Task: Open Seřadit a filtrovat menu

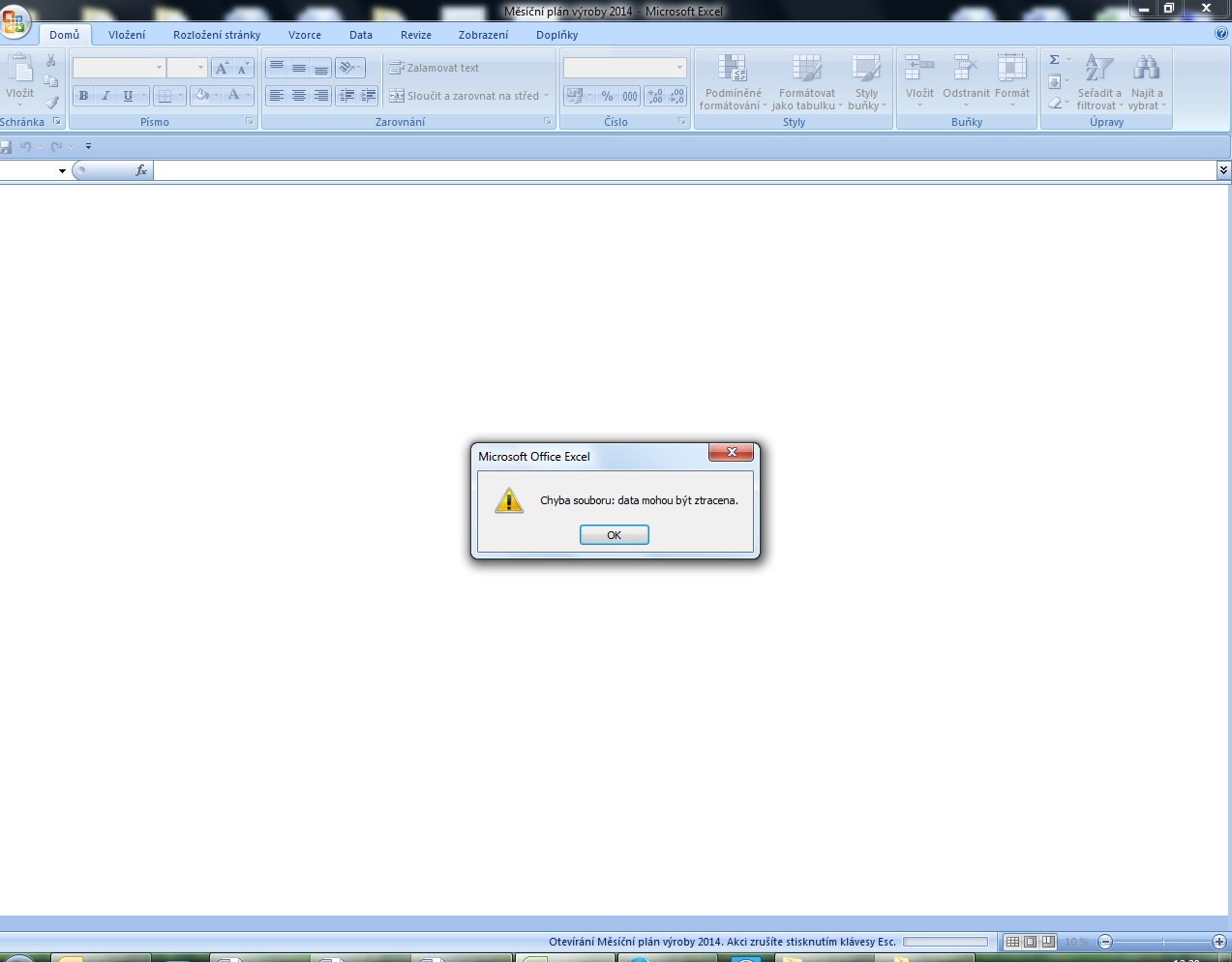Action: point(1099,83)
